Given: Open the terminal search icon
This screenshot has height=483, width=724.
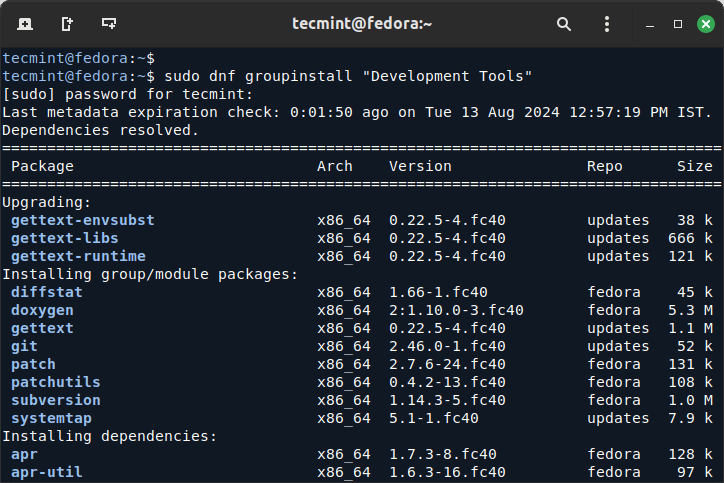Looking at the screenshot, I should pyautogui.click(x=564, y=23).
